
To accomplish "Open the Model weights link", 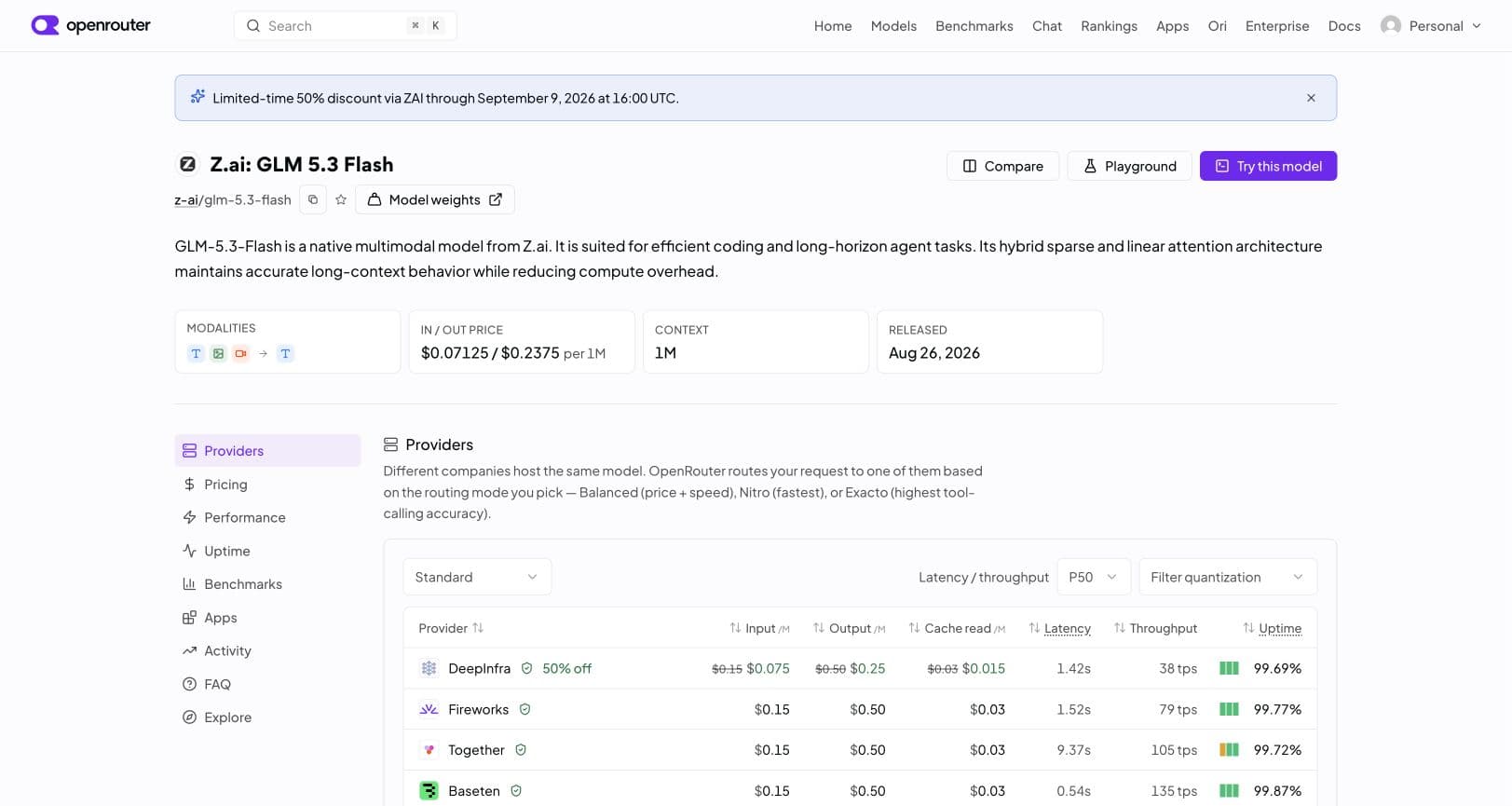I will (434, 199).
